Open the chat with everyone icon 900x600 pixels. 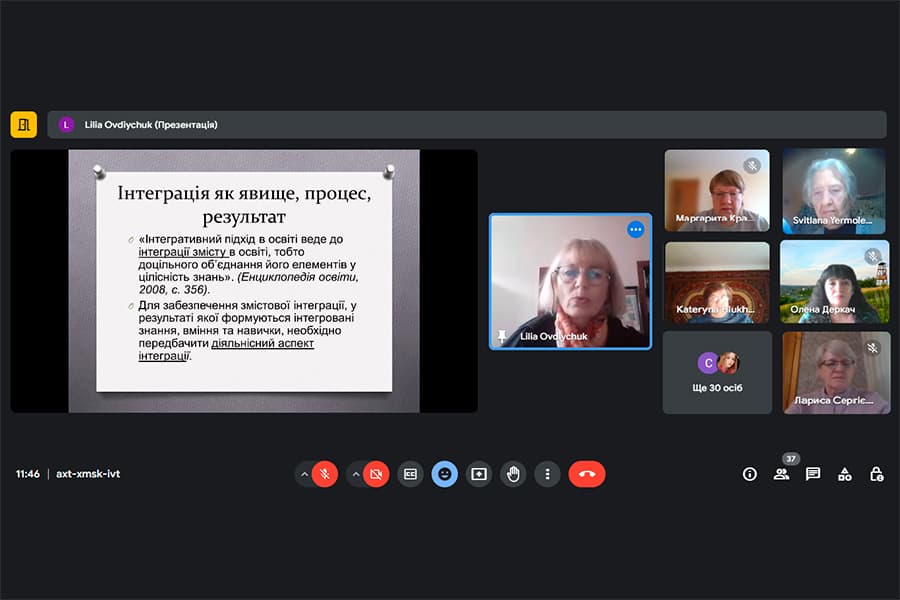(813, 474)
